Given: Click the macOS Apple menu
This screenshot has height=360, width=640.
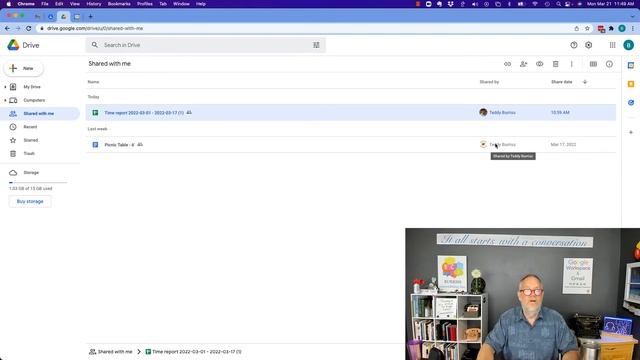Looking at the screenshot, I should (x=9, y=4).
